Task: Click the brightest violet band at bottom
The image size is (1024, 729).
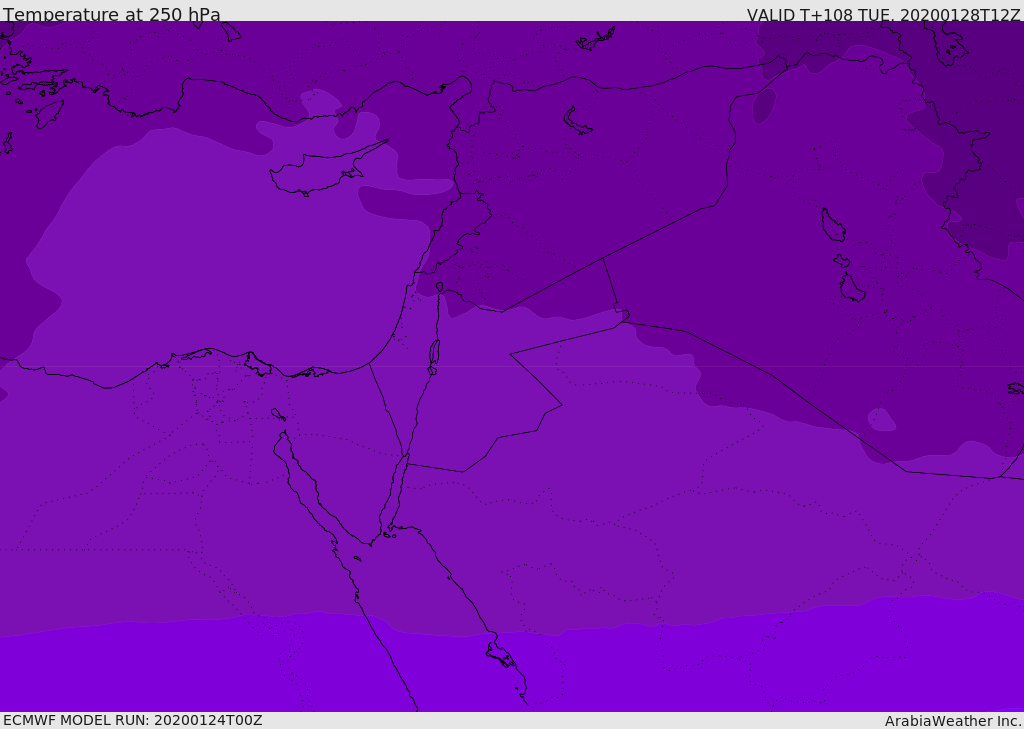Action: (x=200, y=670)
